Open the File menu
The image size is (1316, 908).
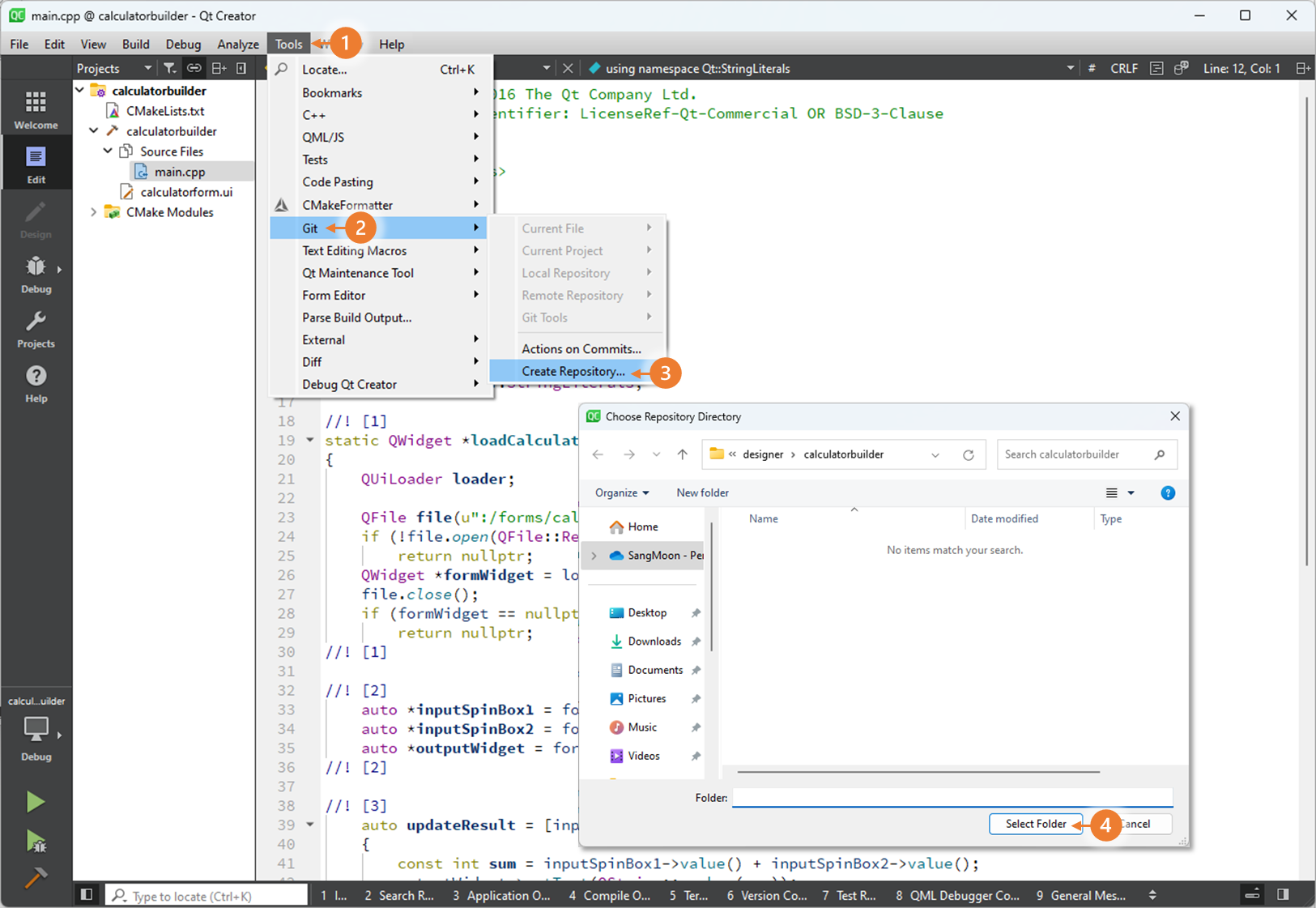click(19, 44)
